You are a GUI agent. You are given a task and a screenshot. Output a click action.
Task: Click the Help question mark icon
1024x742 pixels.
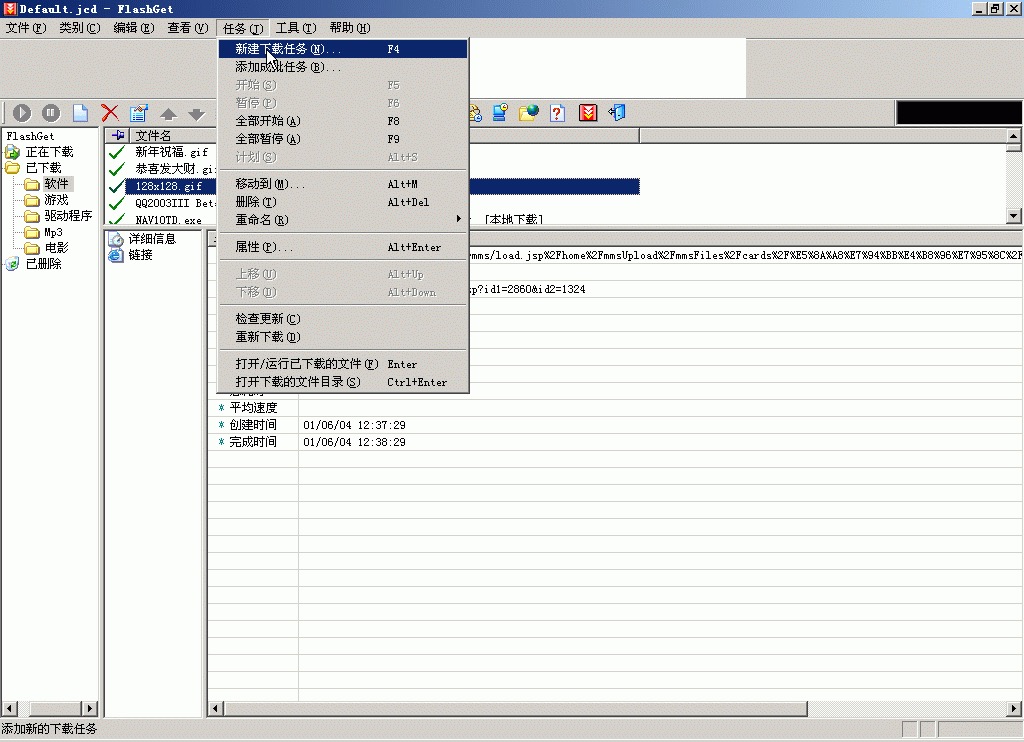[x=557, y=113]
